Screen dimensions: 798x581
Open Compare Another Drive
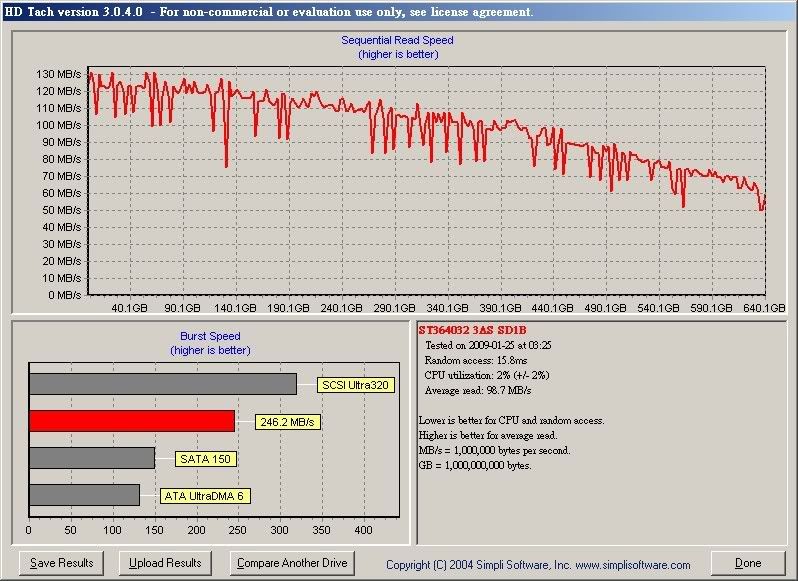(292, 563)
